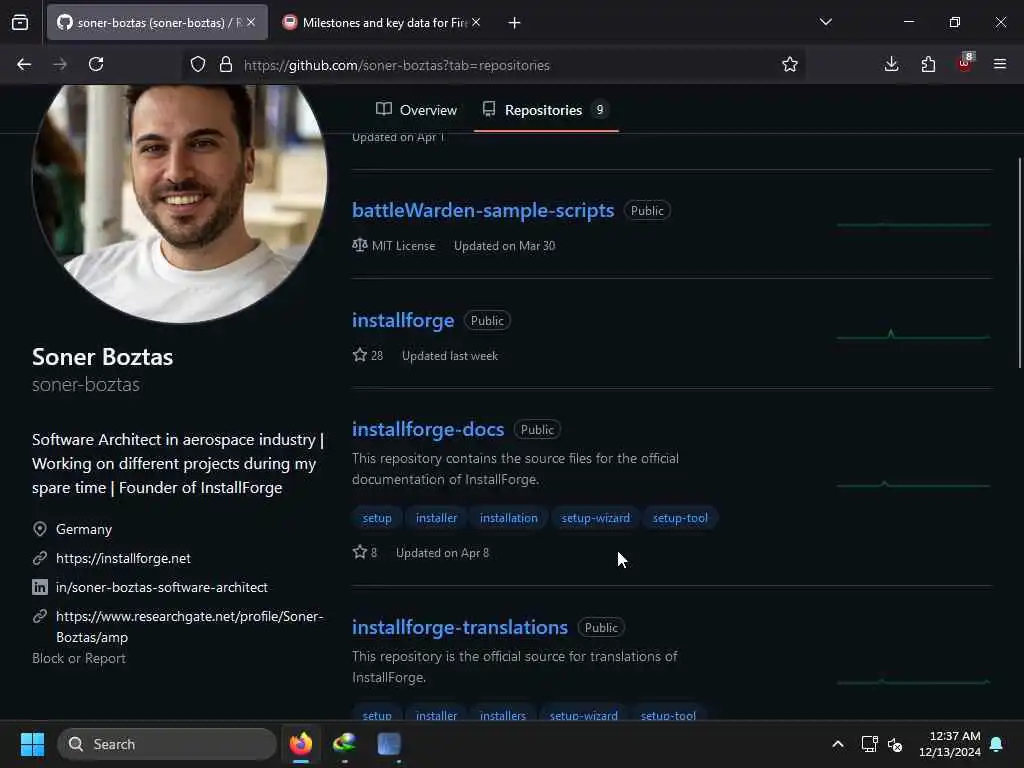
Task: Open the extensions puzzle icon
Action: pos(928,64)
